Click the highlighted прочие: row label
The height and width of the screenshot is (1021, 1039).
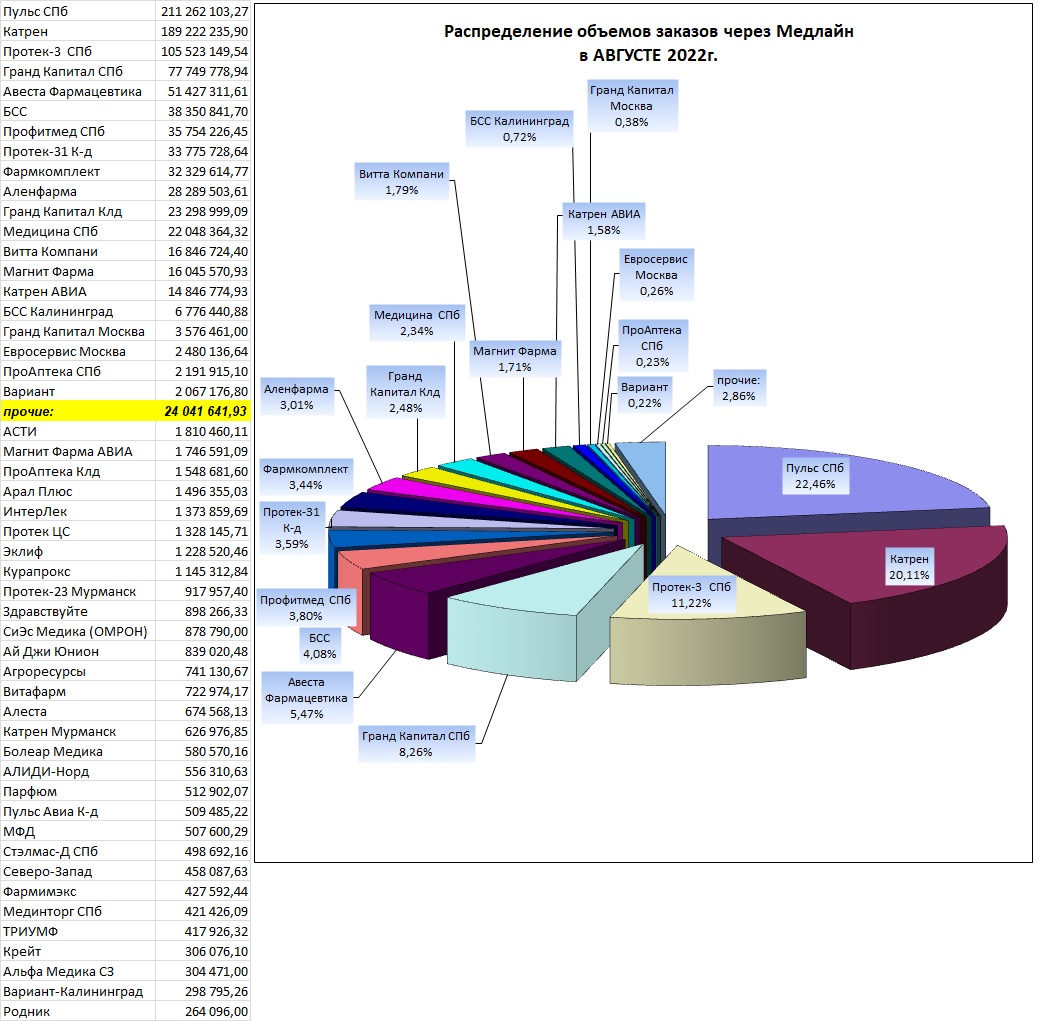(x=78, y=411)
